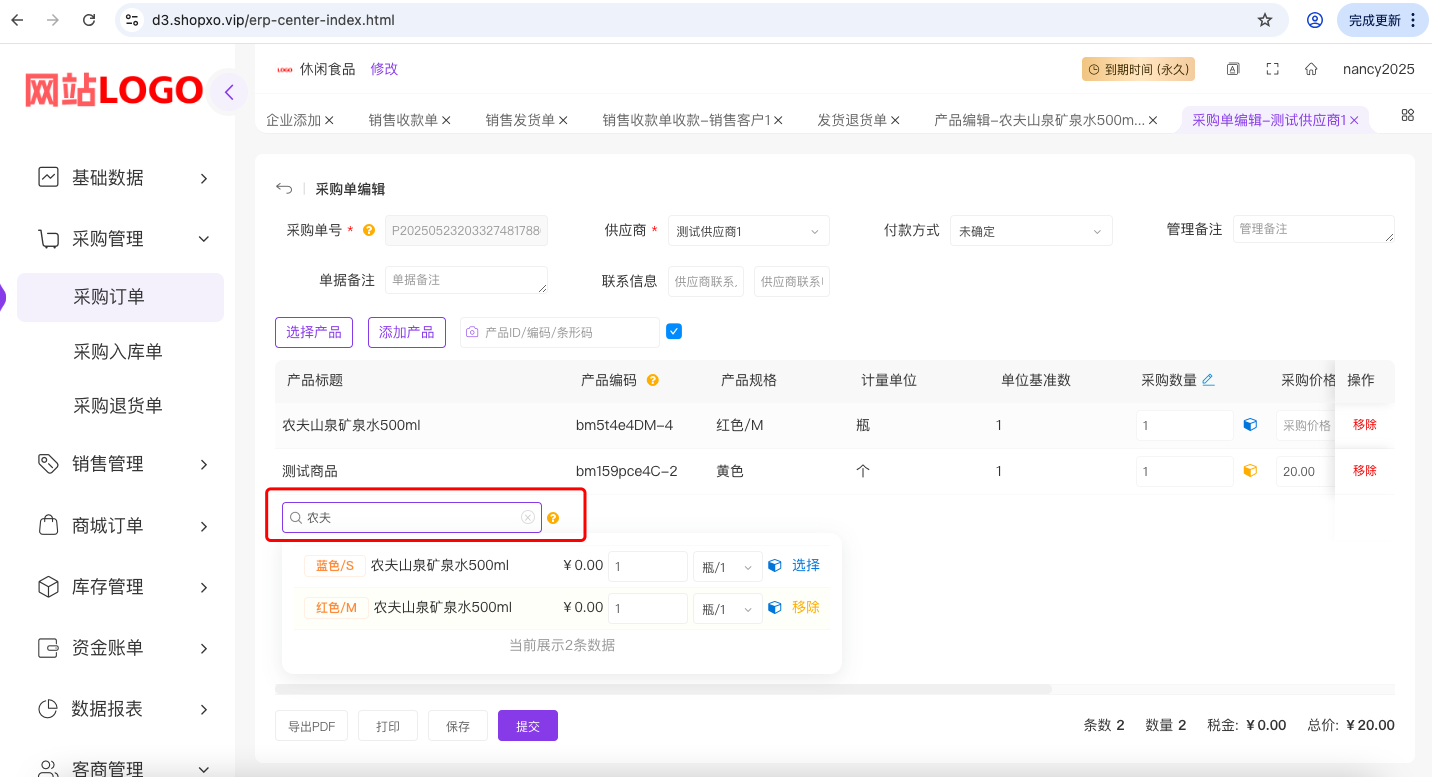Viewport: 1432px width, 777px height.
Task: Click the icon right of 到期时间 badge
Action: [1233, 69]
